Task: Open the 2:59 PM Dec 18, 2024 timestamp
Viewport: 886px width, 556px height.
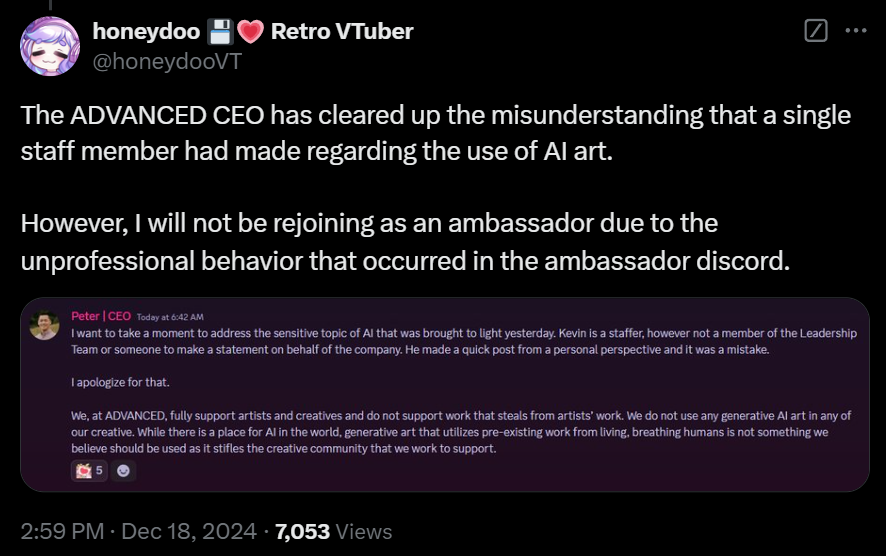Action: [138, 532]
